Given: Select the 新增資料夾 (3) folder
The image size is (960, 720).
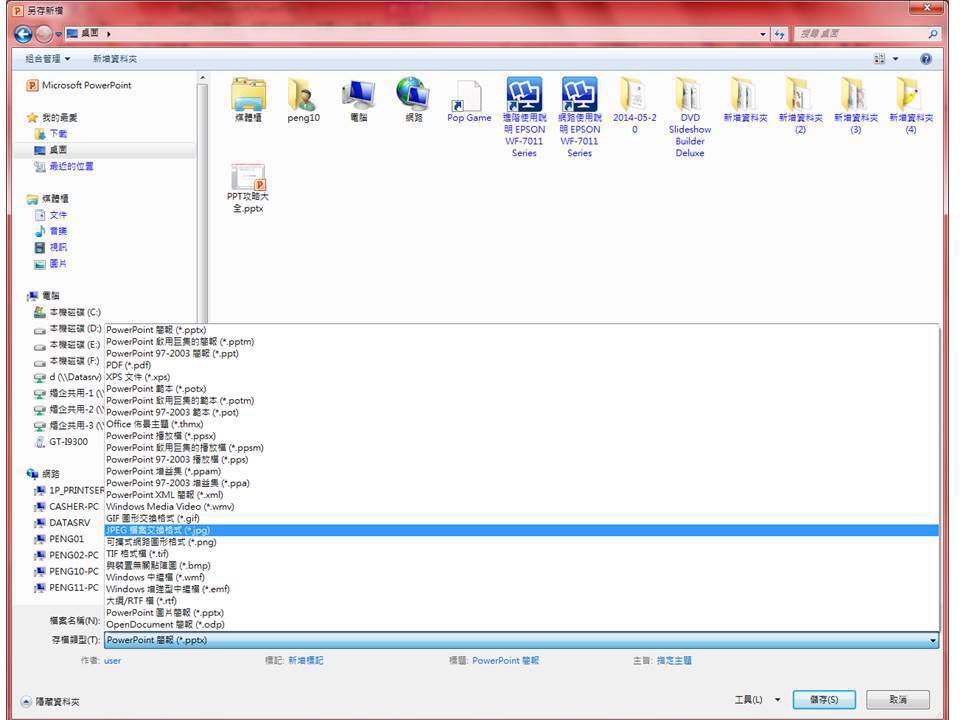Looking at the screenshot, I should [x=856, y=105].
